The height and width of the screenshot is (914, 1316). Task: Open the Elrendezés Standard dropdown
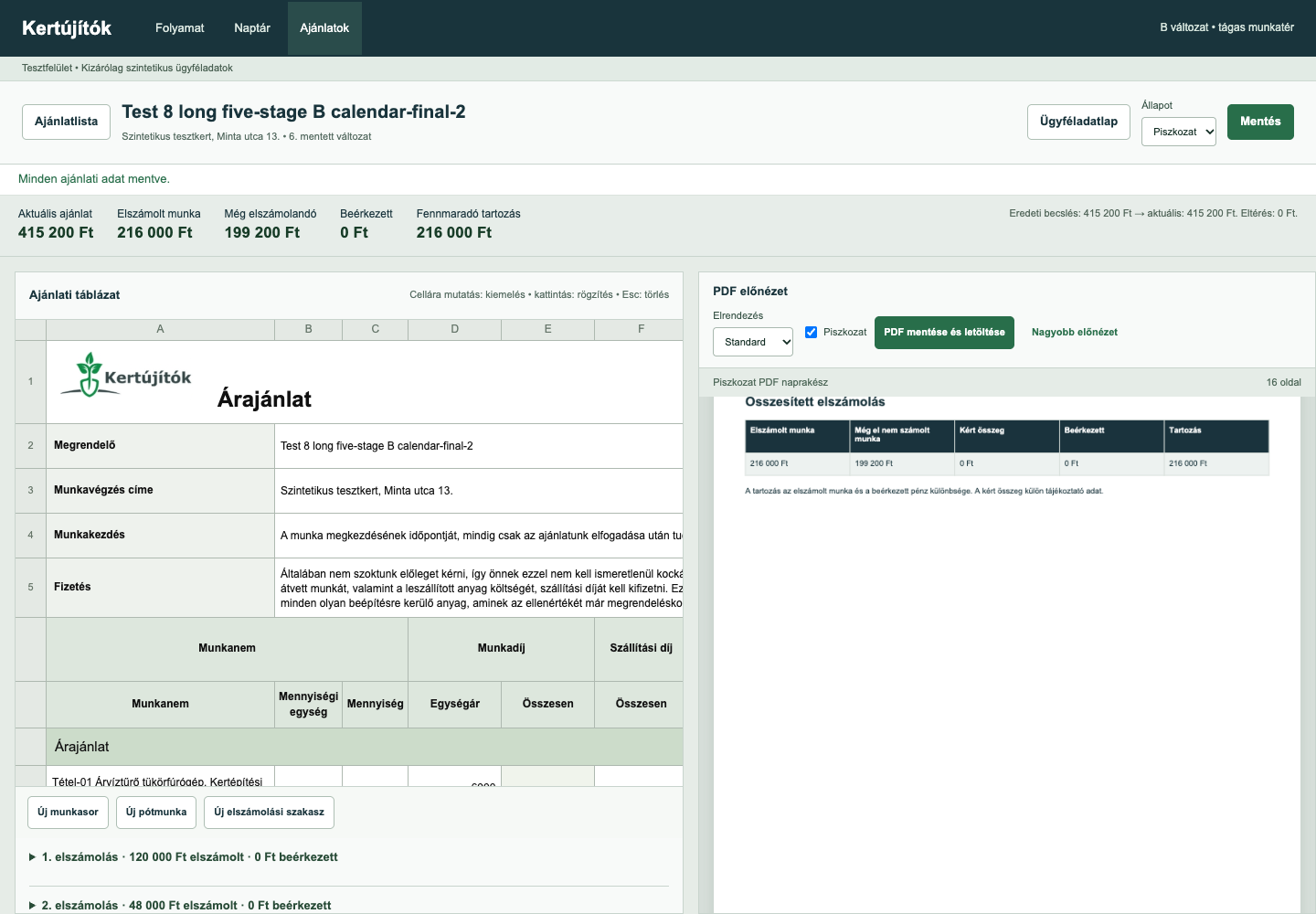point(753,342)
